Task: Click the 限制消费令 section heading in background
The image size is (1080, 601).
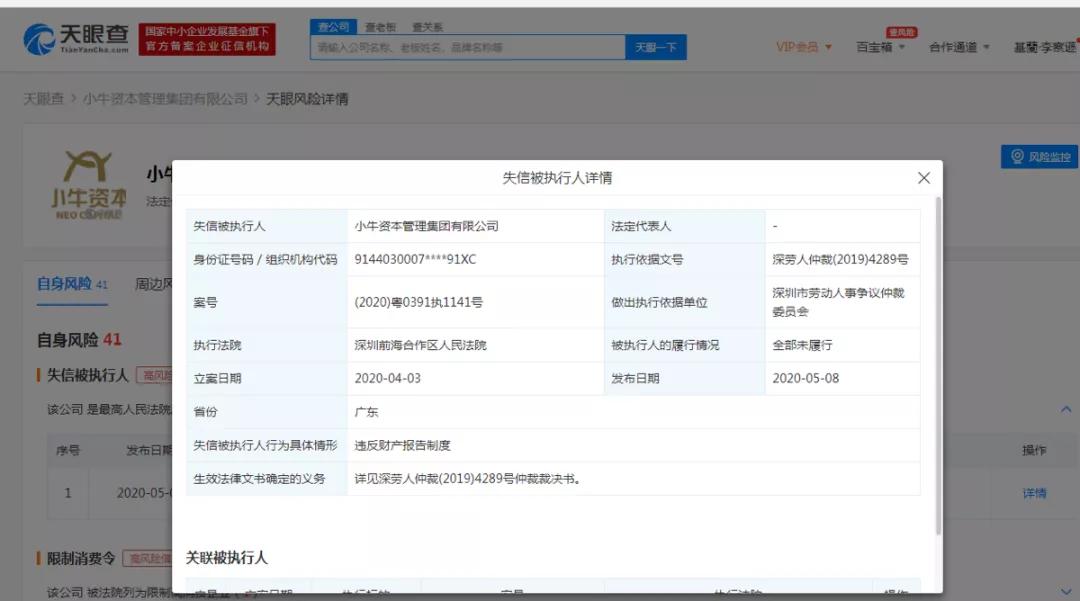Action: tap(81, 558)
